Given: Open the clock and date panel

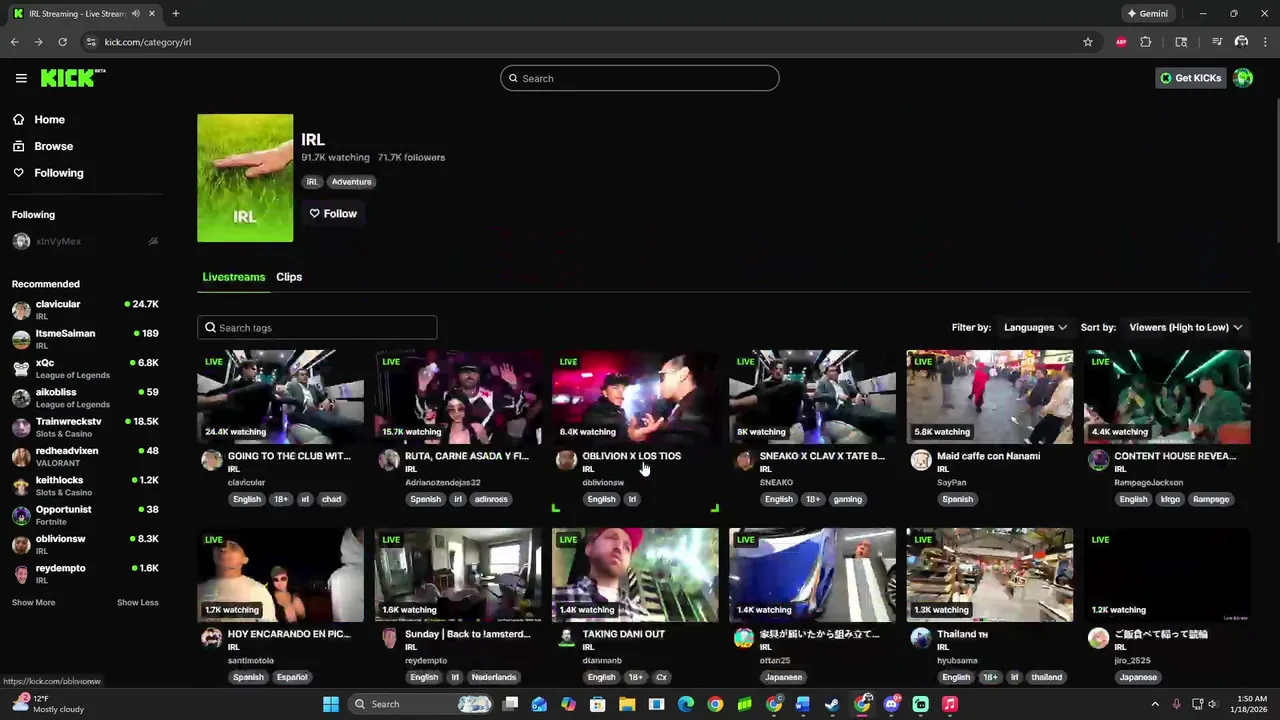Looking at the screenshot, I should pyautogui.click(x=1250, y=704).
